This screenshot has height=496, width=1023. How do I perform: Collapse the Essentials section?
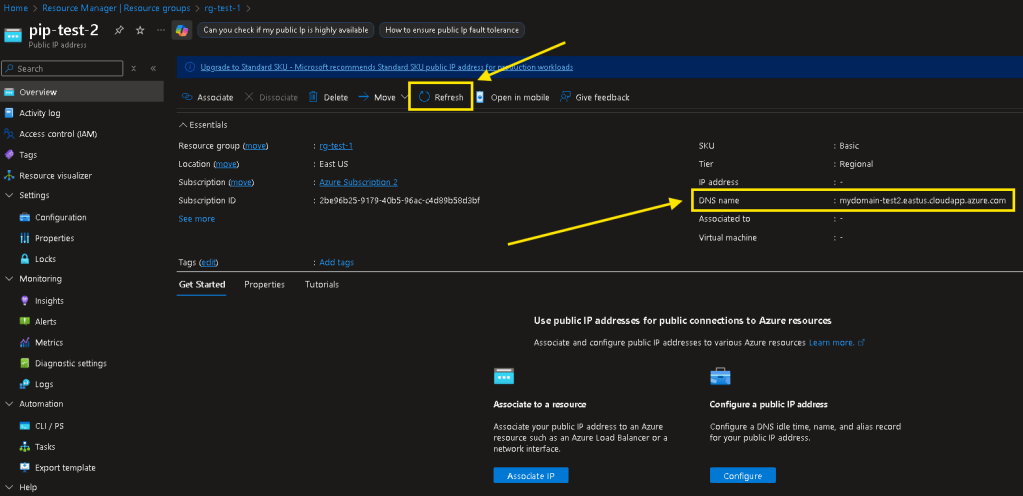pyautogui.click(x=183, y=125)
